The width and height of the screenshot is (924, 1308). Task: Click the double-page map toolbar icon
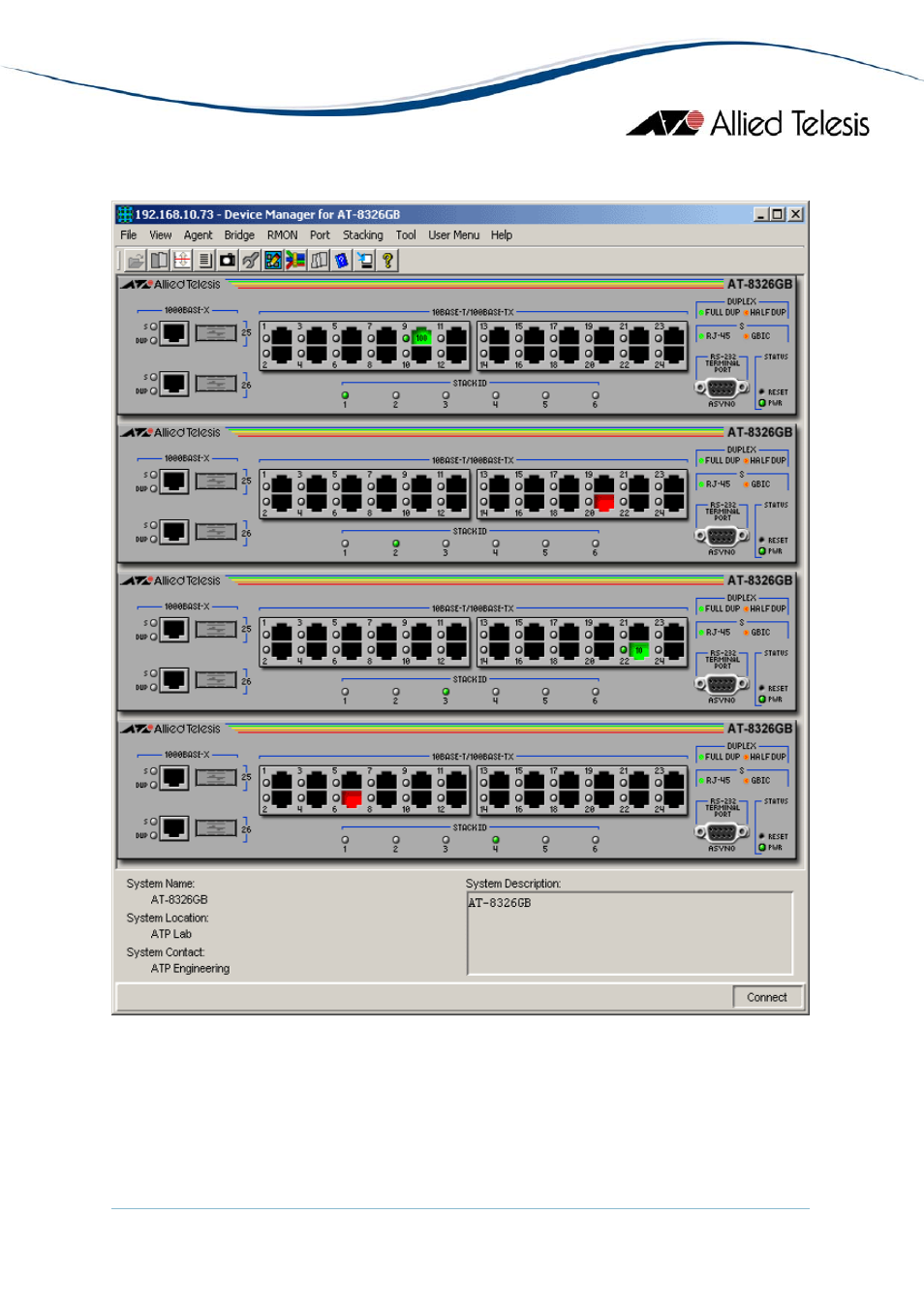point(319,260)
